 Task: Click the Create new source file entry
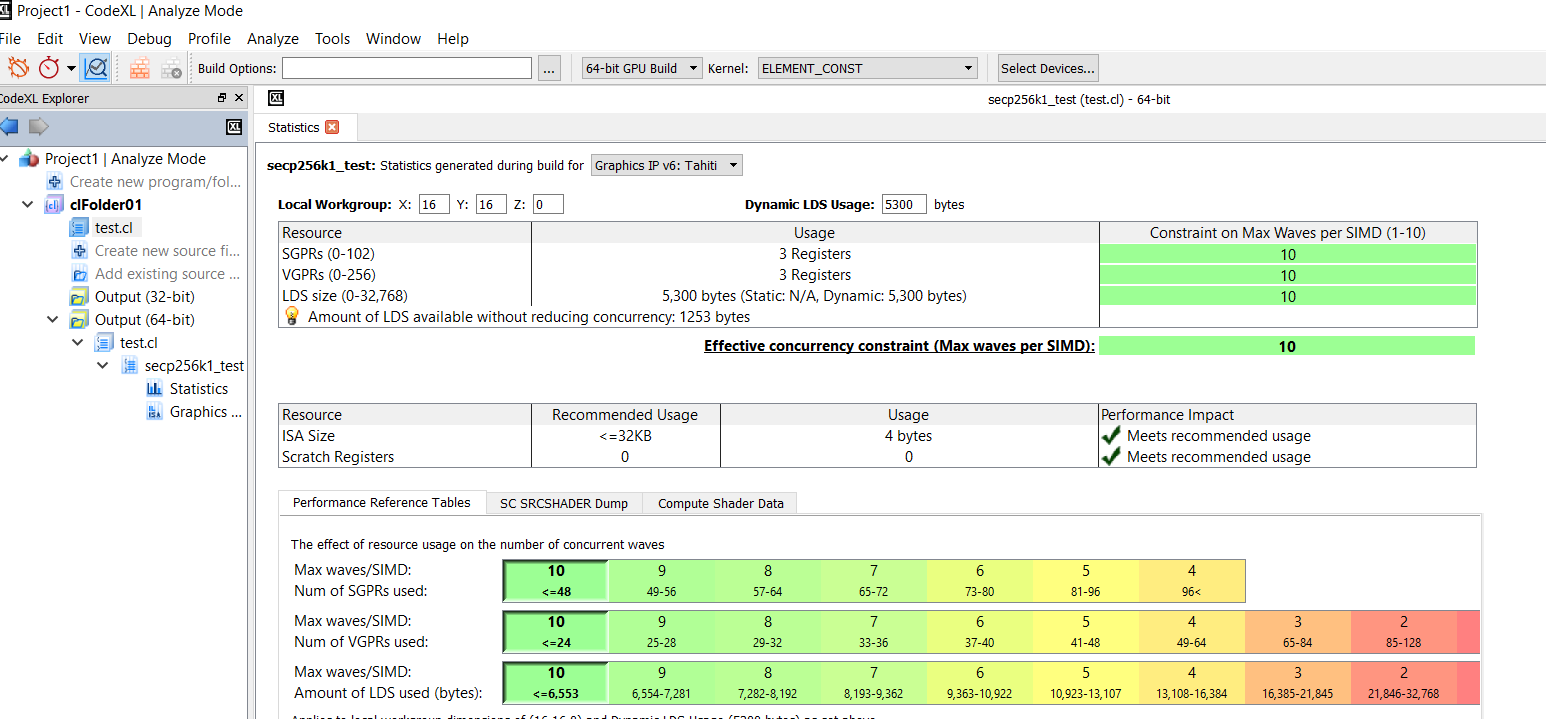pyautogui.click(x=167, y=251)
